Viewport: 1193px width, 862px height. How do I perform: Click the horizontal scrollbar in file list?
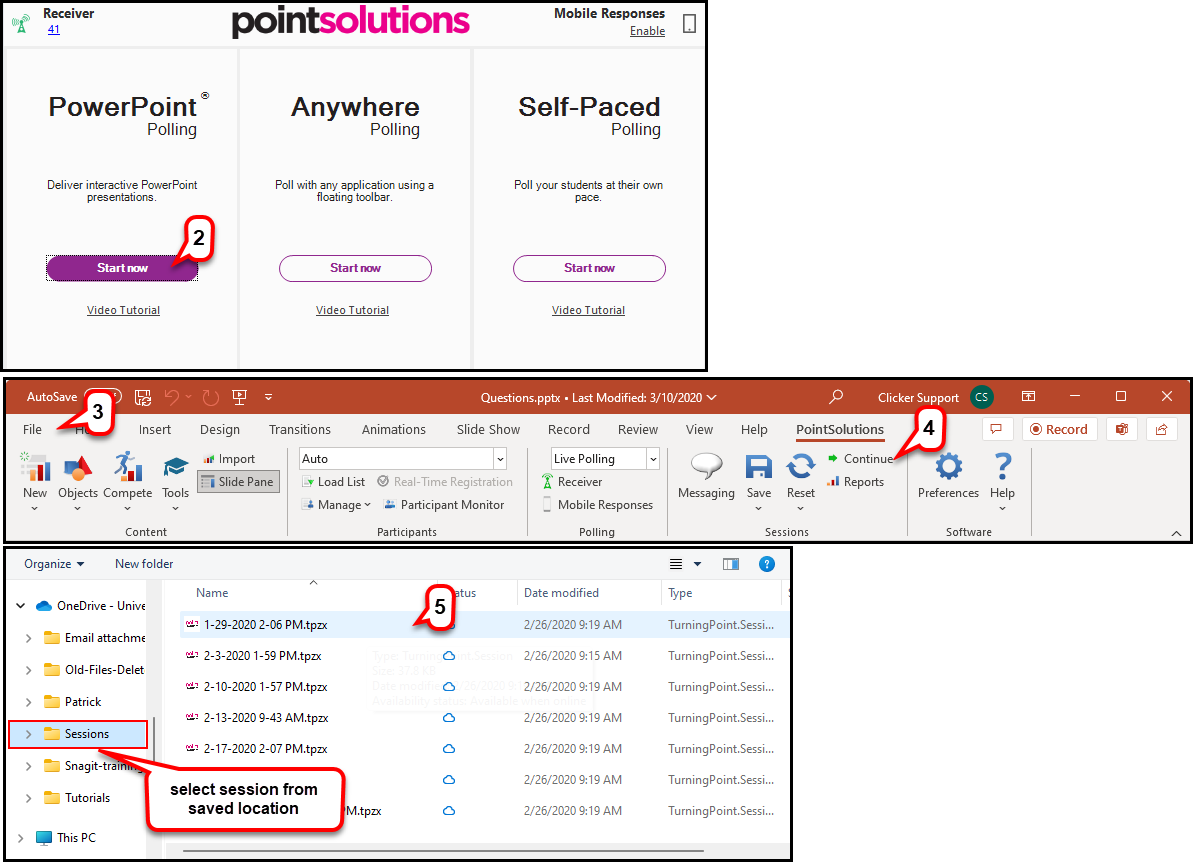[x=444, y=851]
